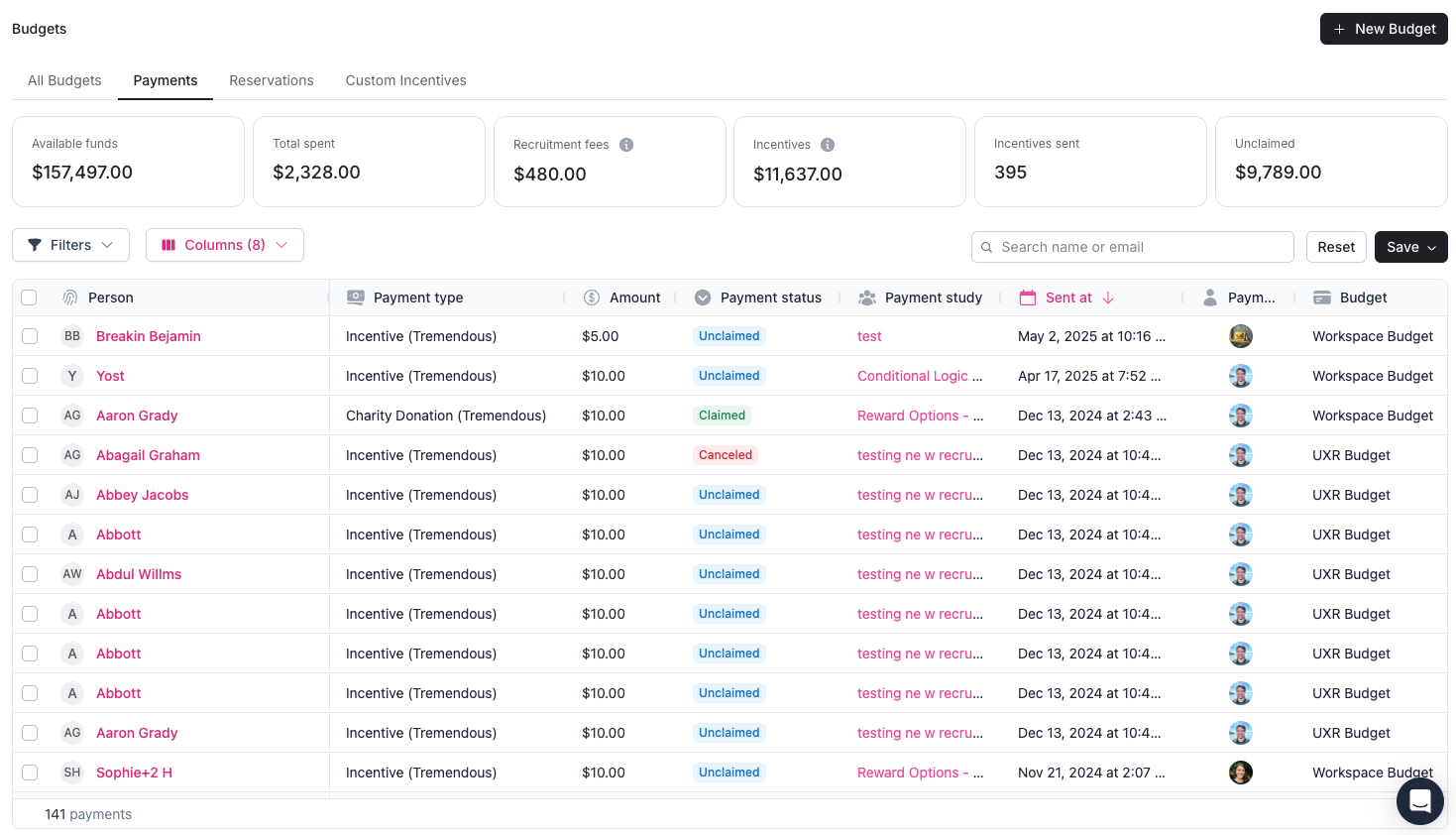Click the Sent at sort arrow icon
This screenshot has width=1456, height=835.
1108,298
